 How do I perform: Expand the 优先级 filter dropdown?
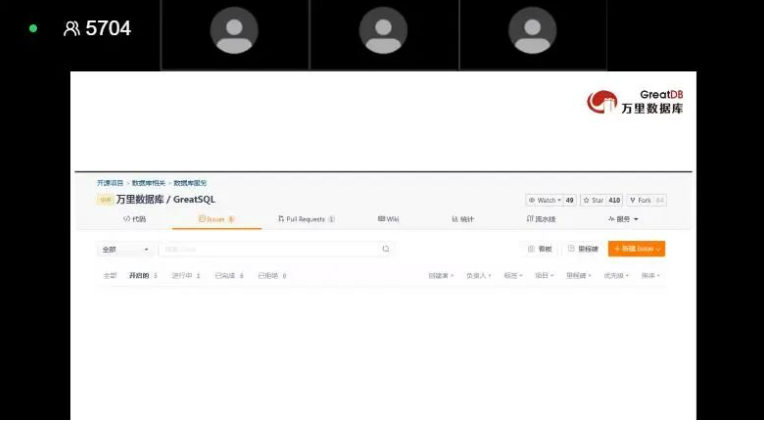[616, 276]
